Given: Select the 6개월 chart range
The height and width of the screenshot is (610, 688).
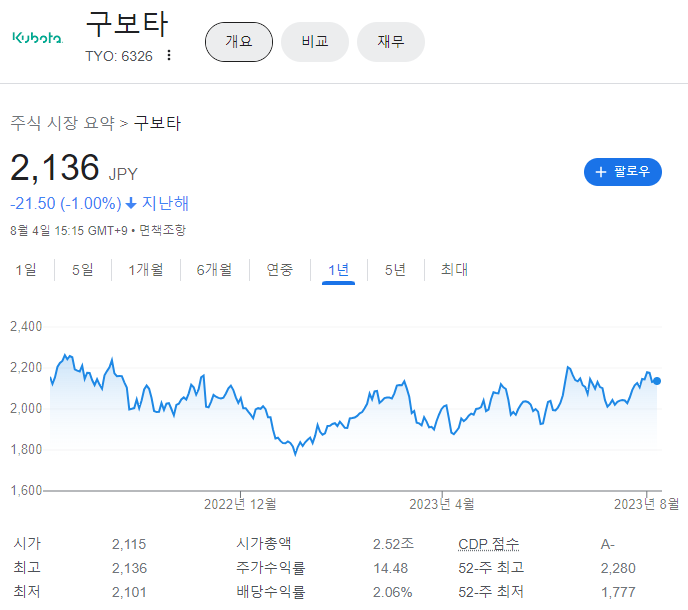Looking at the screenshot, I should (214, 269).
